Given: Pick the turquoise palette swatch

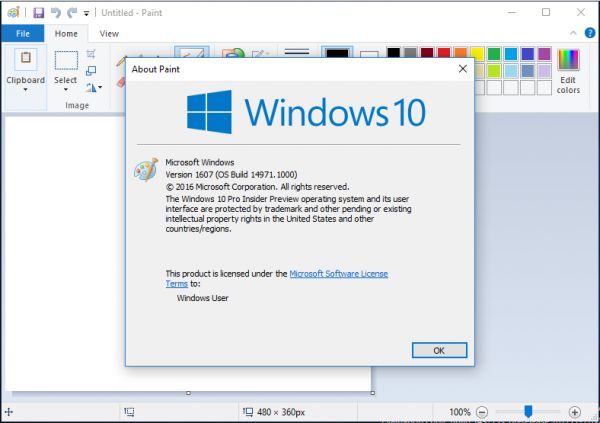Looking at the screenshot, I should point(511,54).
